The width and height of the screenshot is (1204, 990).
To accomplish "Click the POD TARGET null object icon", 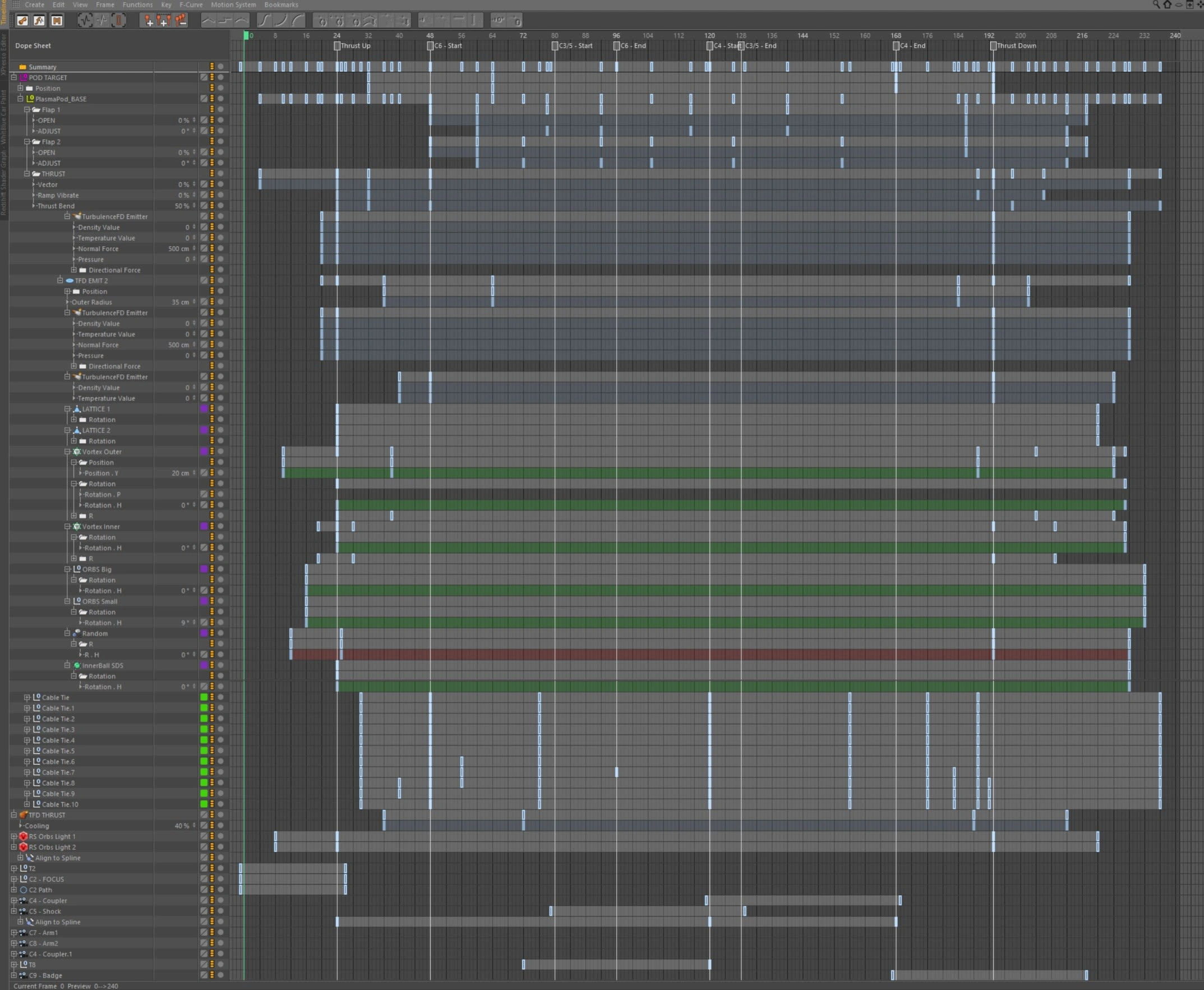I will coord(24,77).
